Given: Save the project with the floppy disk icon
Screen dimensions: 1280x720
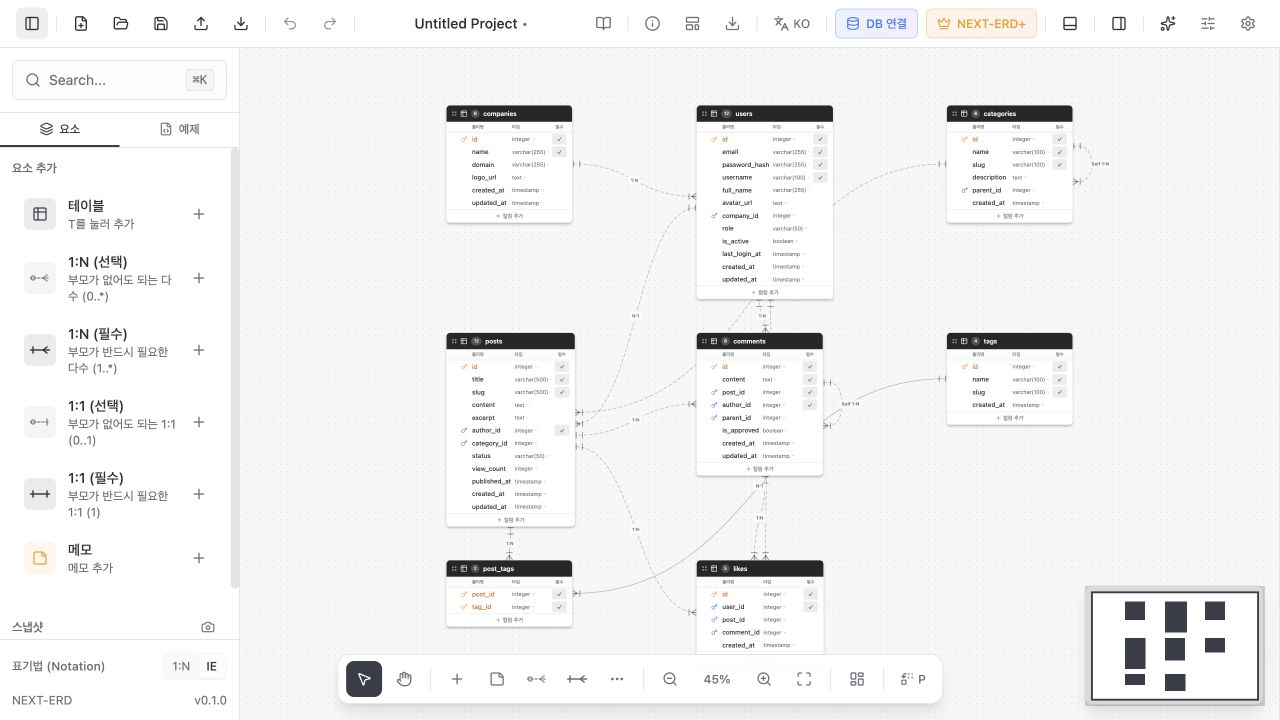Looking at the screenshot, I should click(161, 24).
